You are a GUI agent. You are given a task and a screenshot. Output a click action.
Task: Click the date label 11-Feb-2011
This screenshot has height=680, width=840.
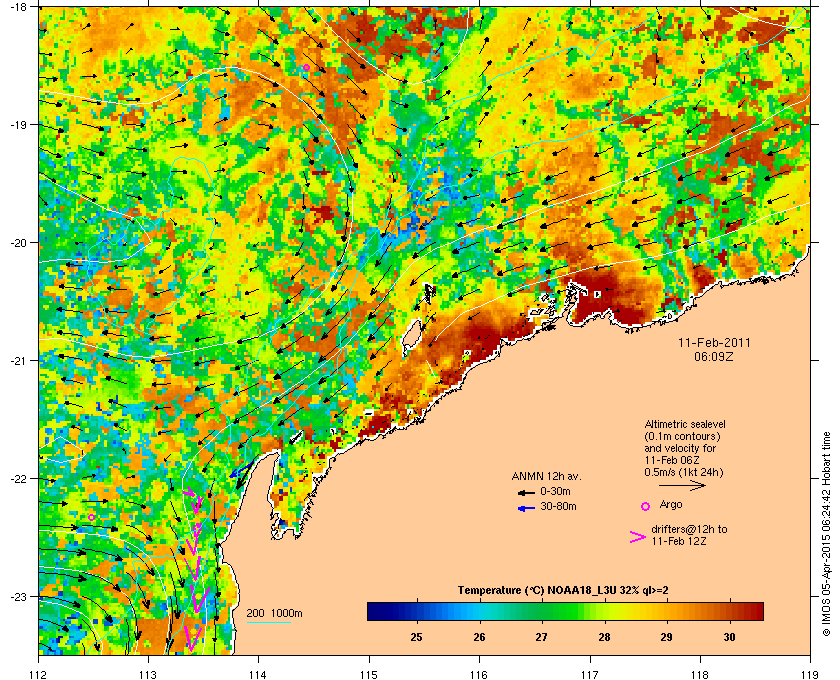click(714, 343)
